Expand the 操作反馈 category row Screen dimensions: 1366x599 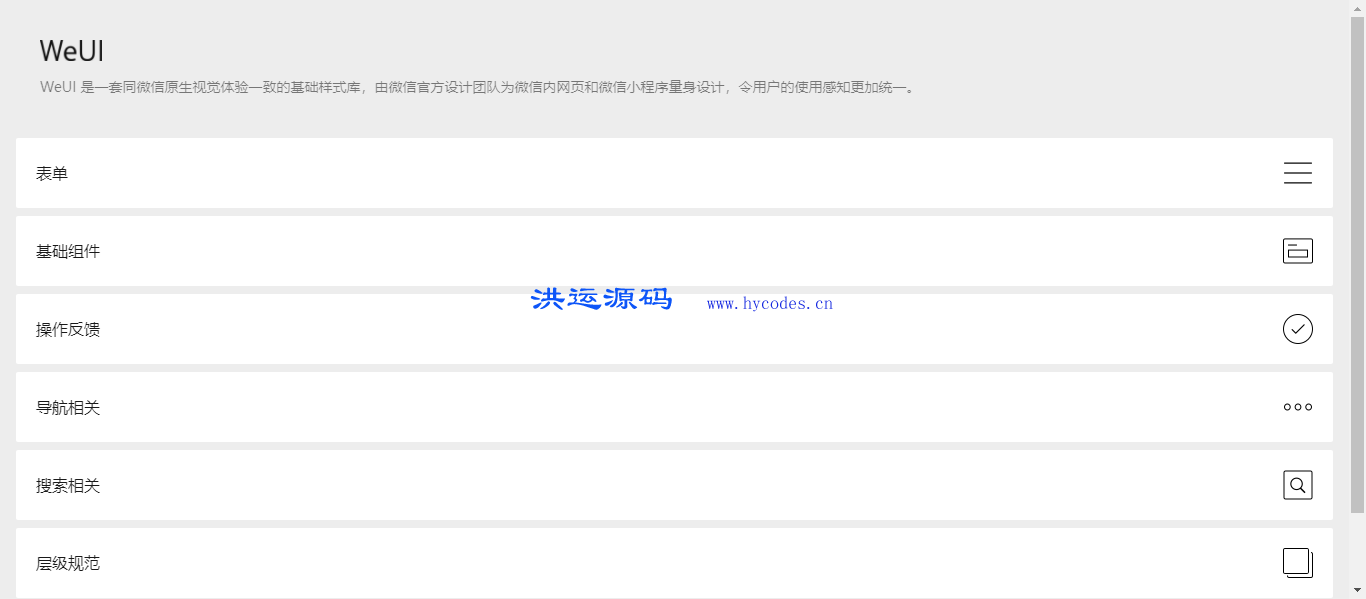click(x=674, y=329)
